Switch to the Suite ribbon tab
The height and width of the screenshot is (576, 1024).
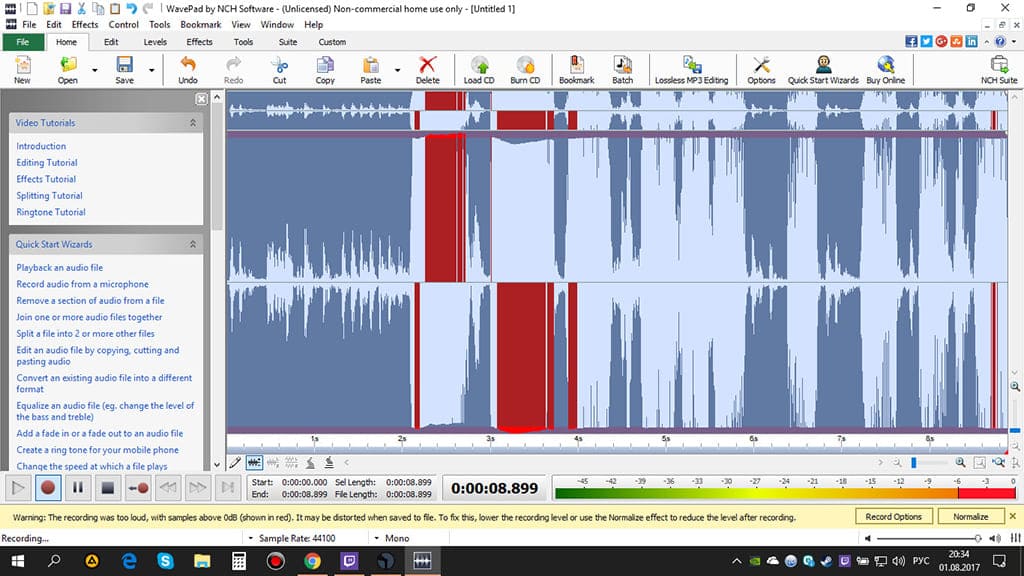click(288, 42)
